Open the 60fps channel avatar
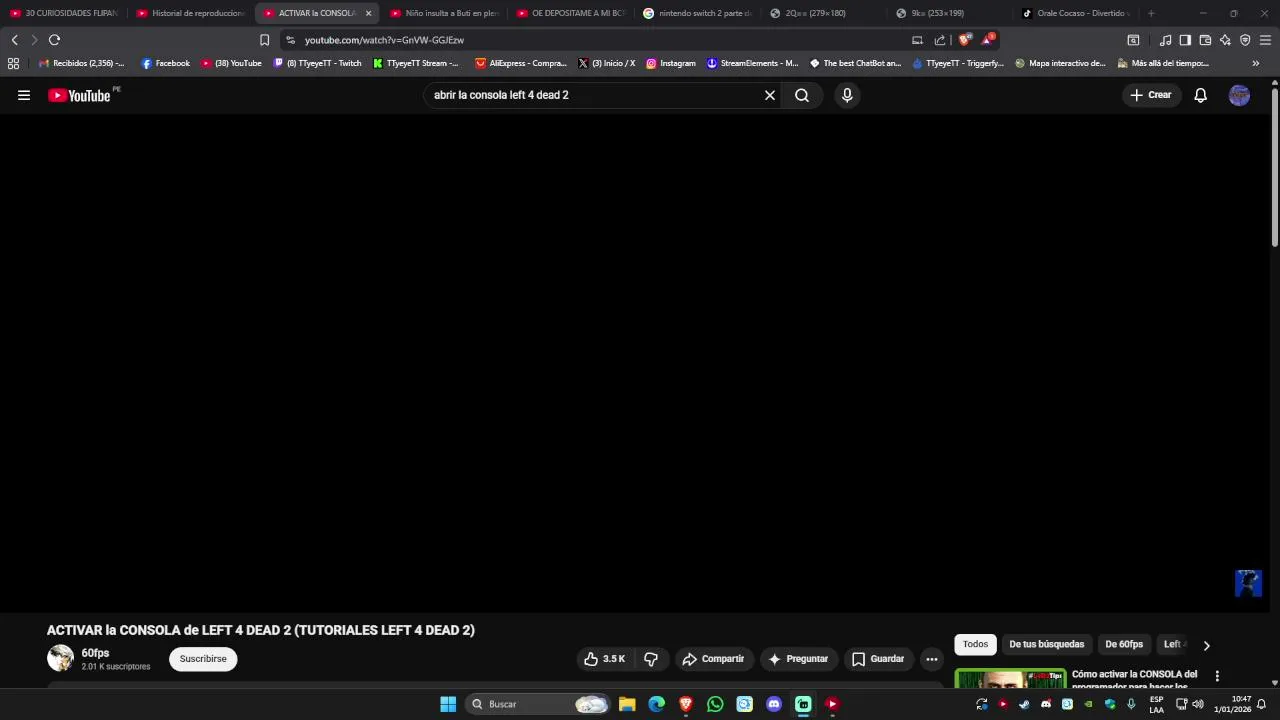This screenshot has width=1280, height=720. (61, 658)
